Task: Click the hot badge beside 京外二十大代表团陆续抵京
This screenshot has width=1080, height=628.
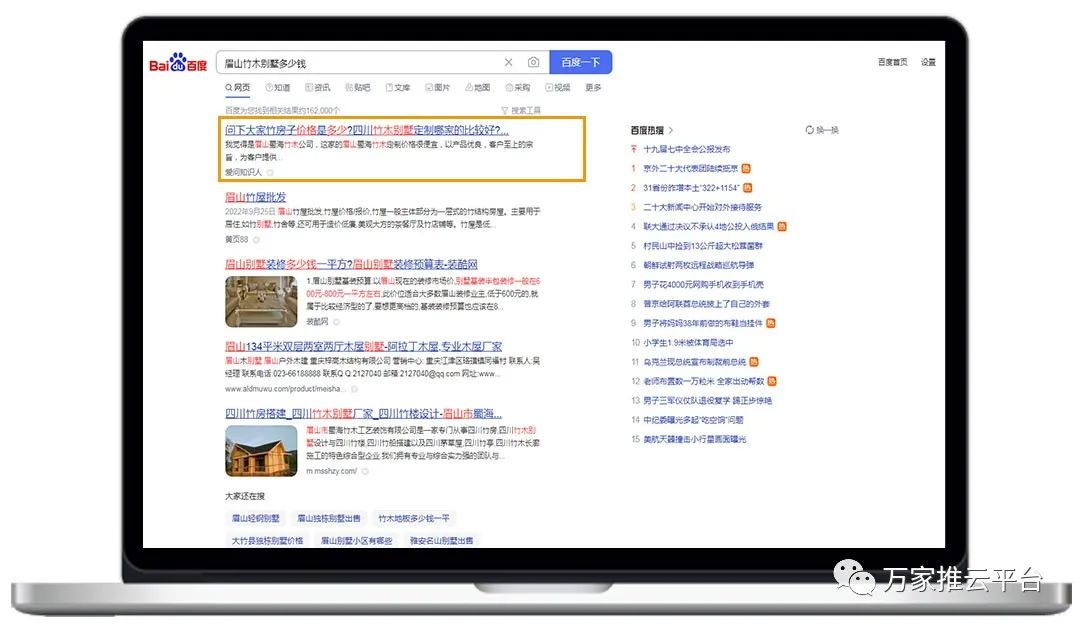Action: pyautogui.click(x=746, y=169)
